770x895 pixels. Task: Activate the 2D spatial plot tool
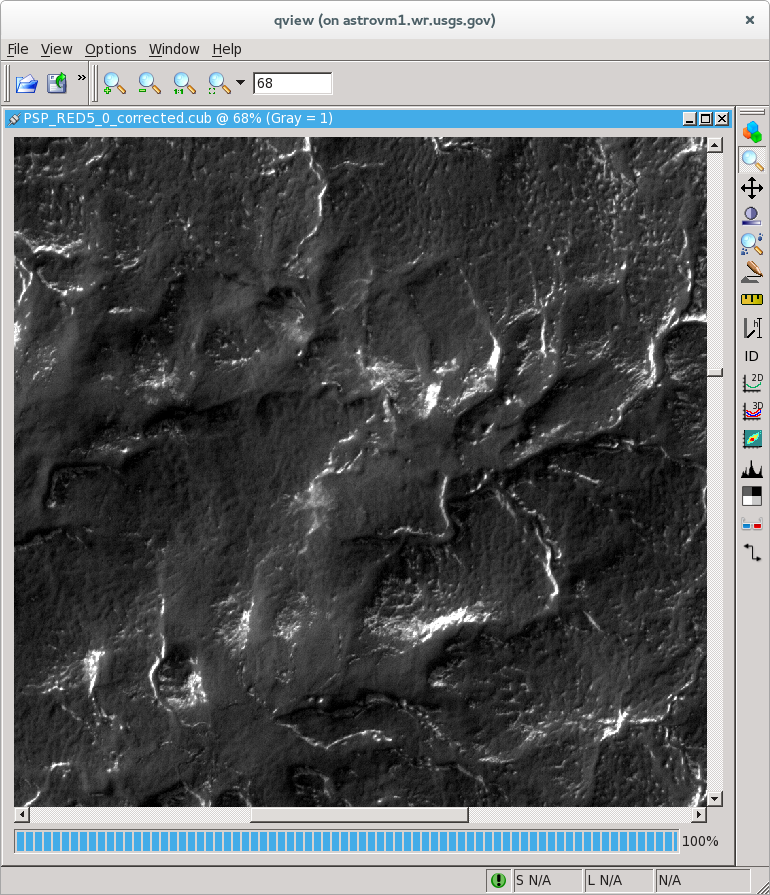point(751,382)
